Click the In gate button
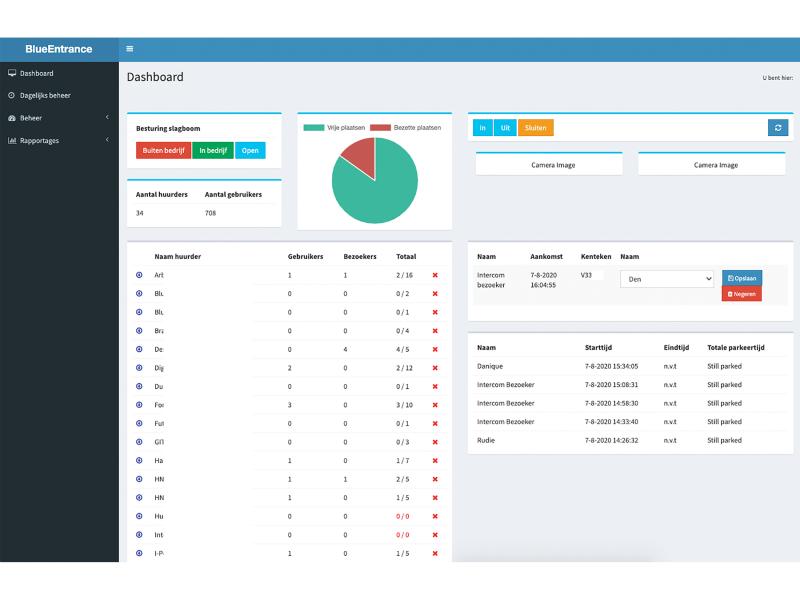 click(483, 128)
